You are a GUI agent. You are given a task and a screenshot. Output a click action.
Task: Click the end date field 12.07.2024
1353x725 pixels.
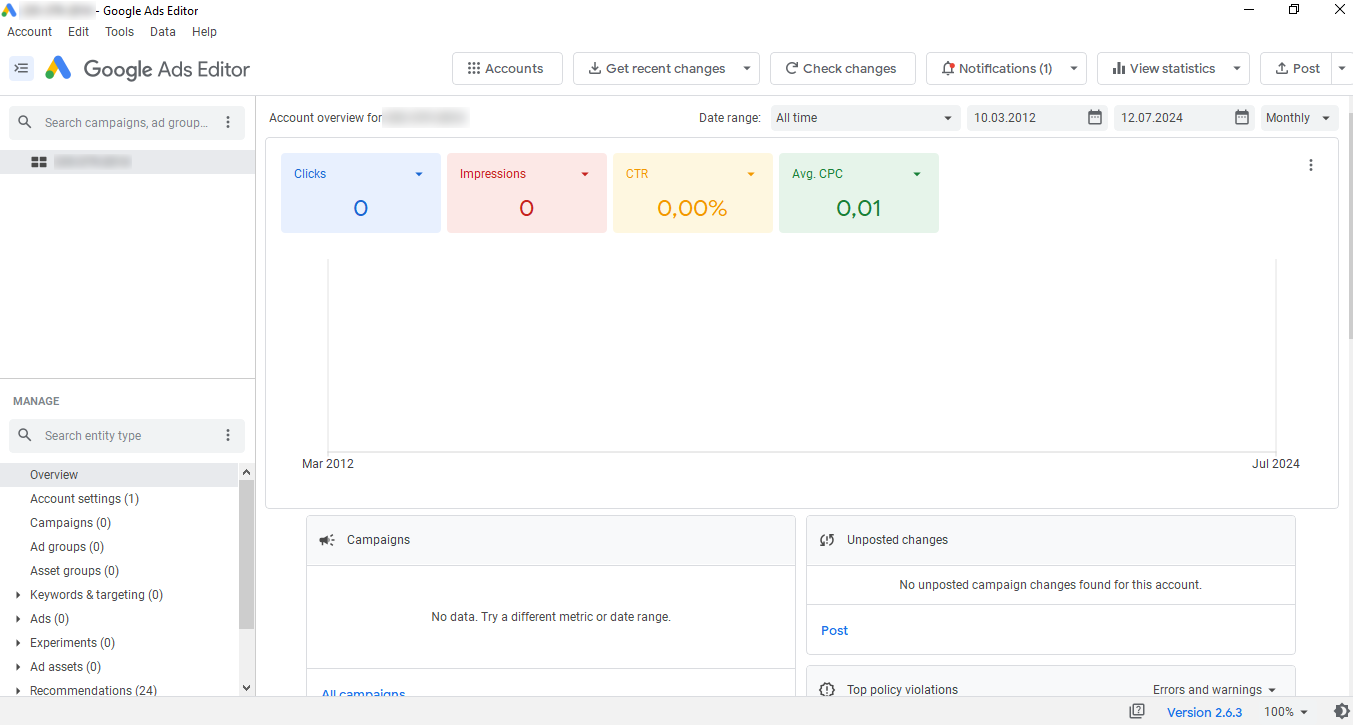point(1172,118)
